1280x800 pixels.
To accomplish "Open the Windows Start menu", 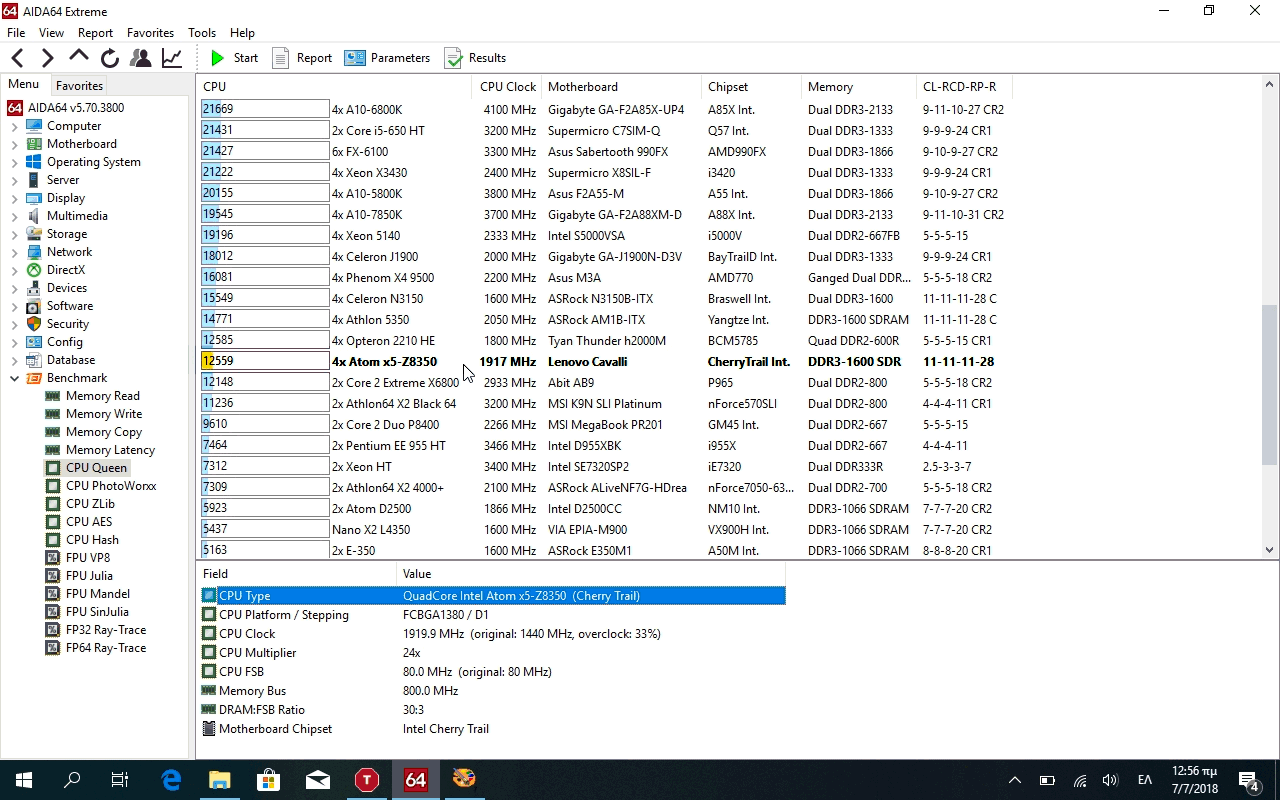I will click(x=24, y=780).
